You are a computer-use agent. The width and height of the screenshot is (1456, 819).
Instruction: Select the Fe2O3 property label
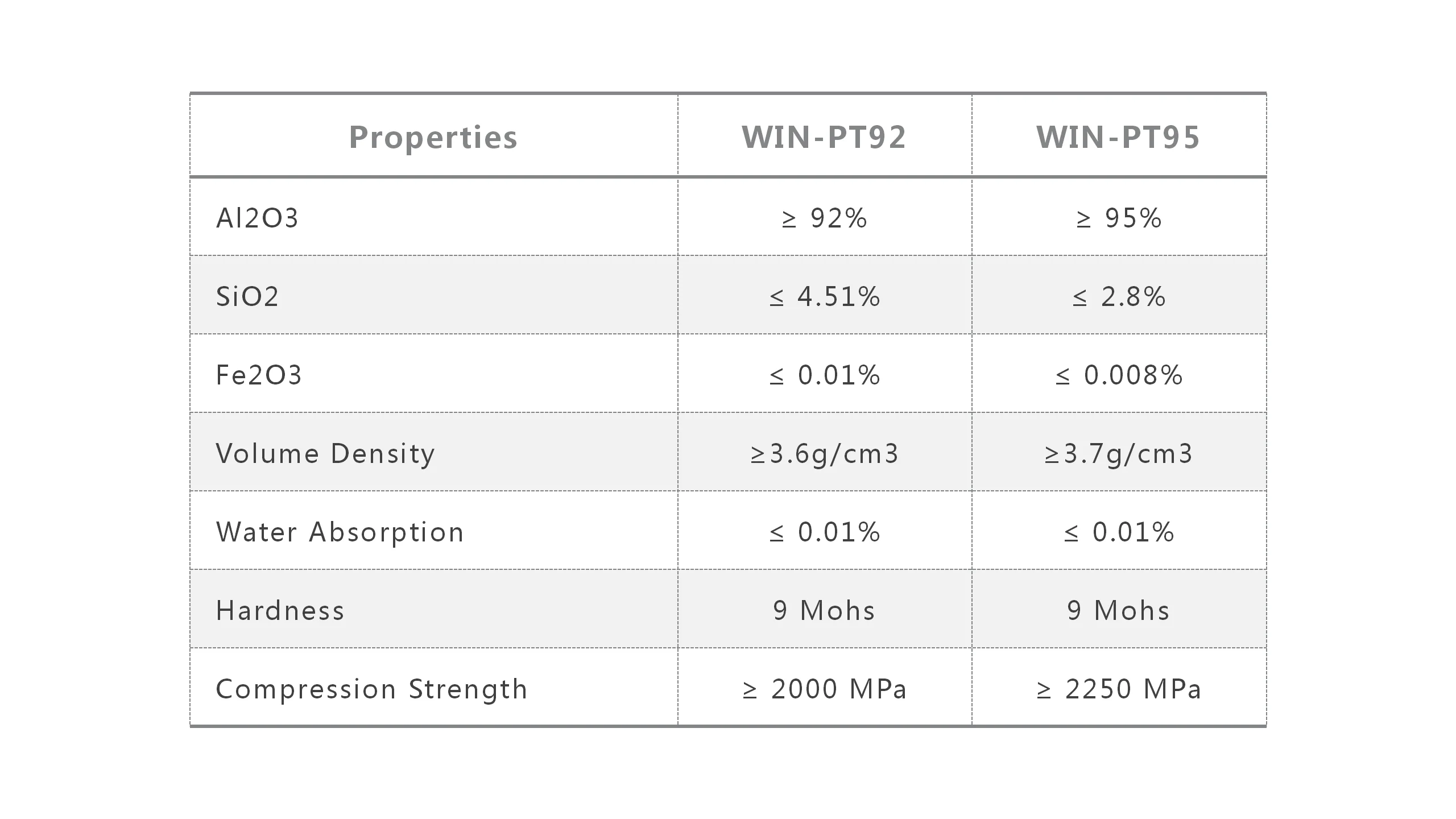tap(259, 375)
